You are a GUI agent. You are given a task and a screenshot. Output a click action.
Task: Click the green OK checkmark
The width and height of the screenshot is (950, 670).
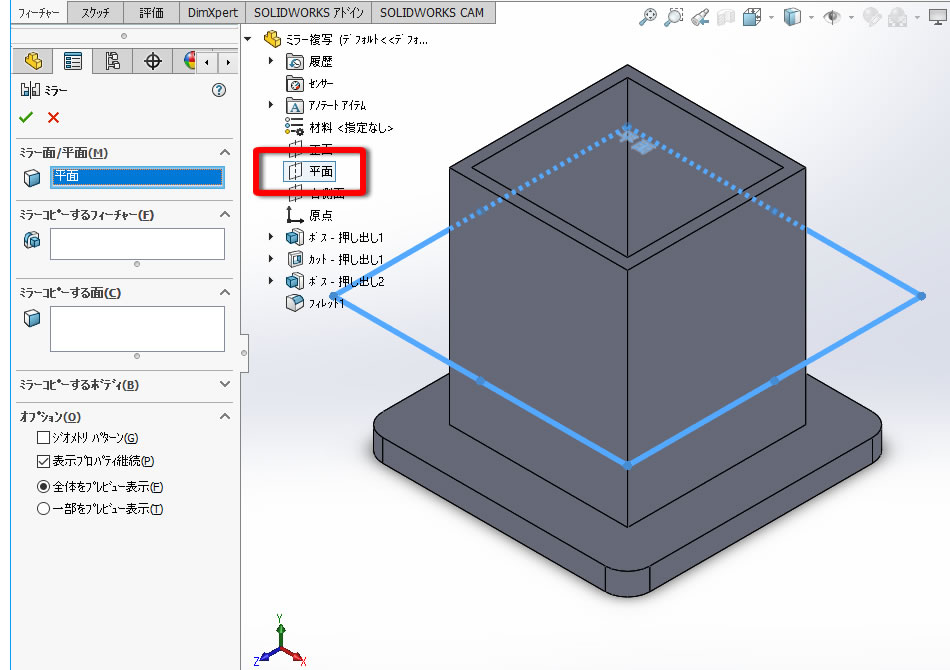[26, 118]
